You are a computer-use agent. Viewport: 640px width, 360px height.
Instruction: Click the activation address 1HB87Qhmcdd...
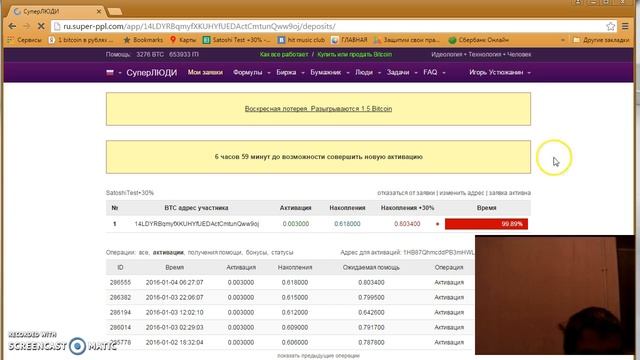point(439,253)
